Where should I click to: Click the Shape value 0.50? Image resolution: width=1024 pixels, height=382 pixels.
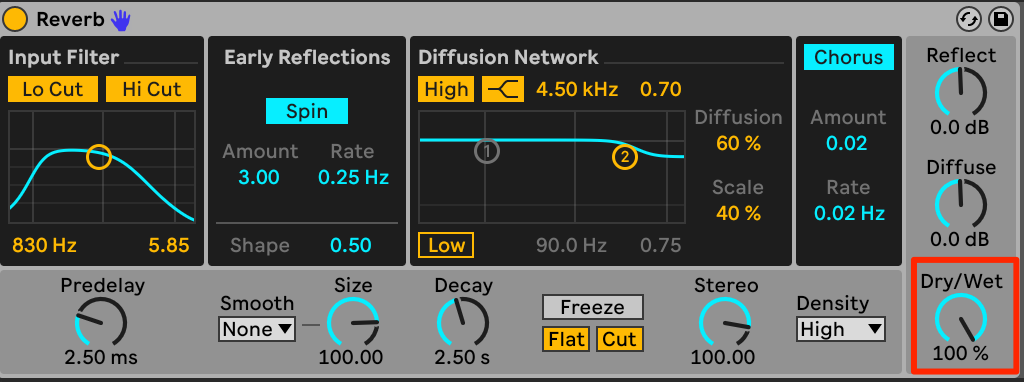tap(351, 246)
